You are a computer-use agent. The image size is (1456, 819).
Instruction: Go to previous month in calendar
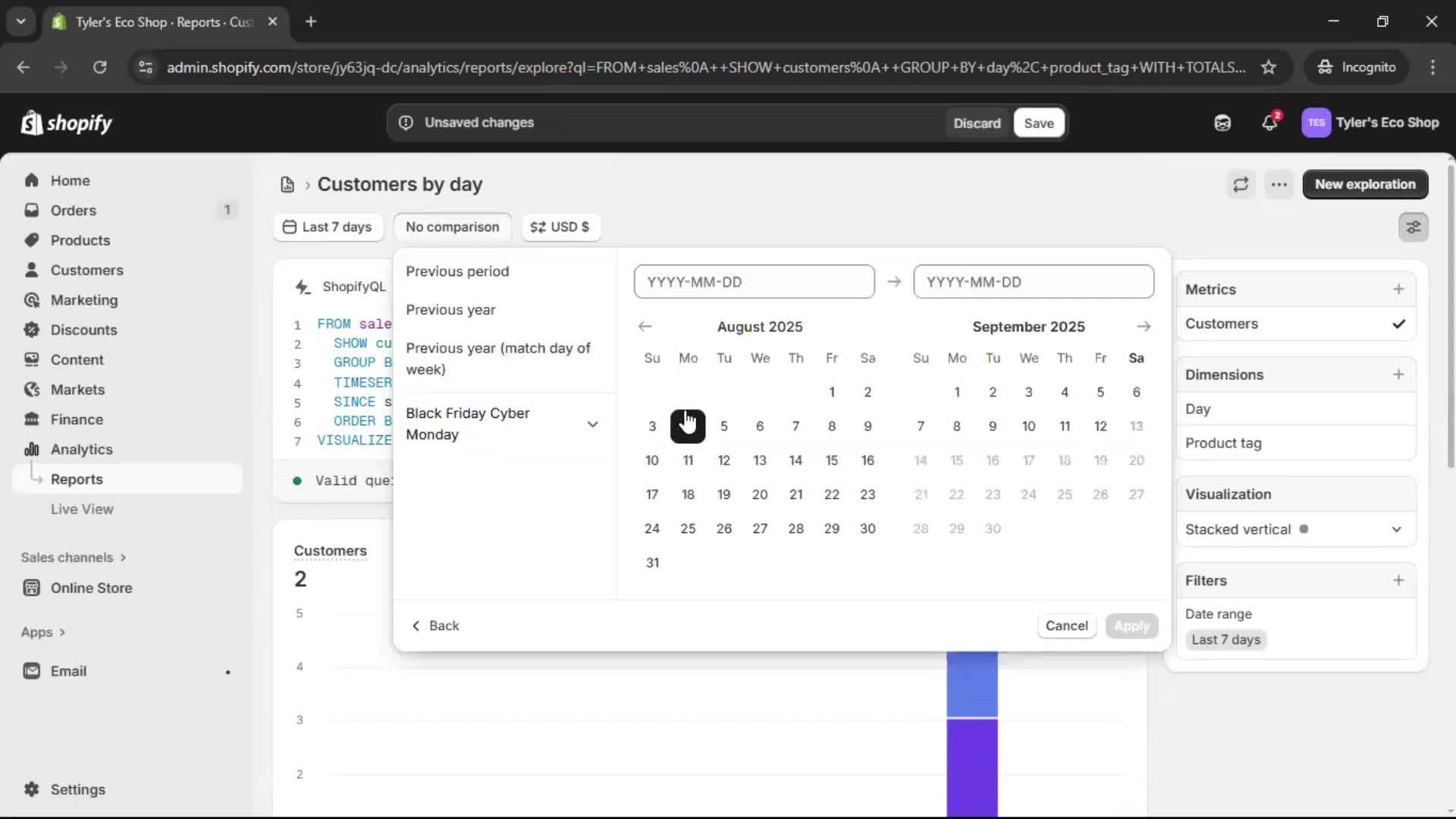pyautogui.click(x=645, y=326)
